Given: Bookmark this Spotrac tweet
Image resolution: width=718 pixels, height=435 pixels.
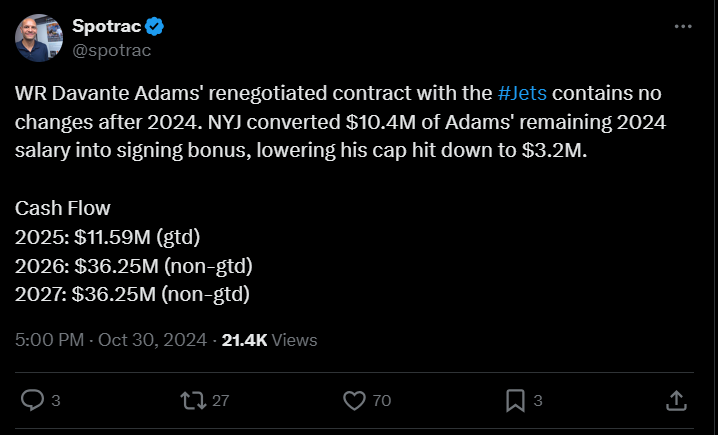Looking at the screenshot, I should coord(515,400).
